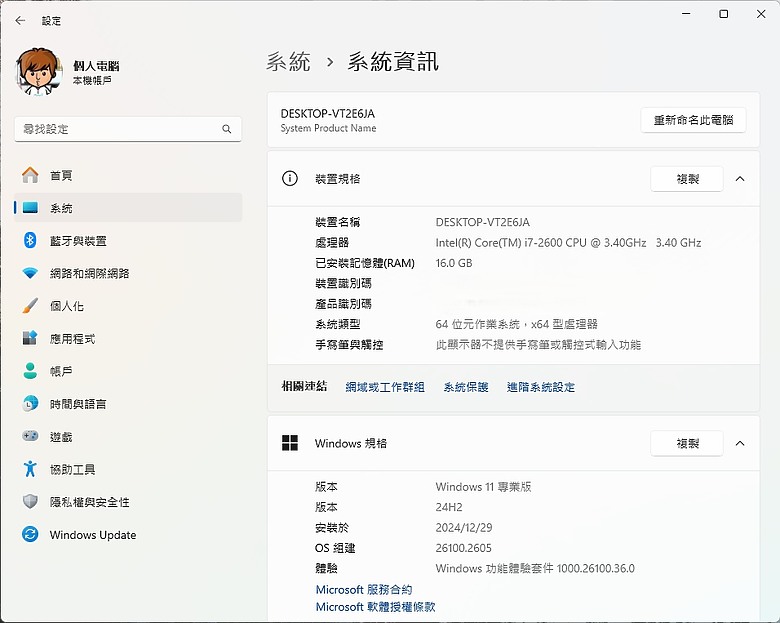Image resolution: width=780 pixels, height=623 pixels.
Task: Collapse the 裝置規格 section chevron
Action: click(740, 179)
